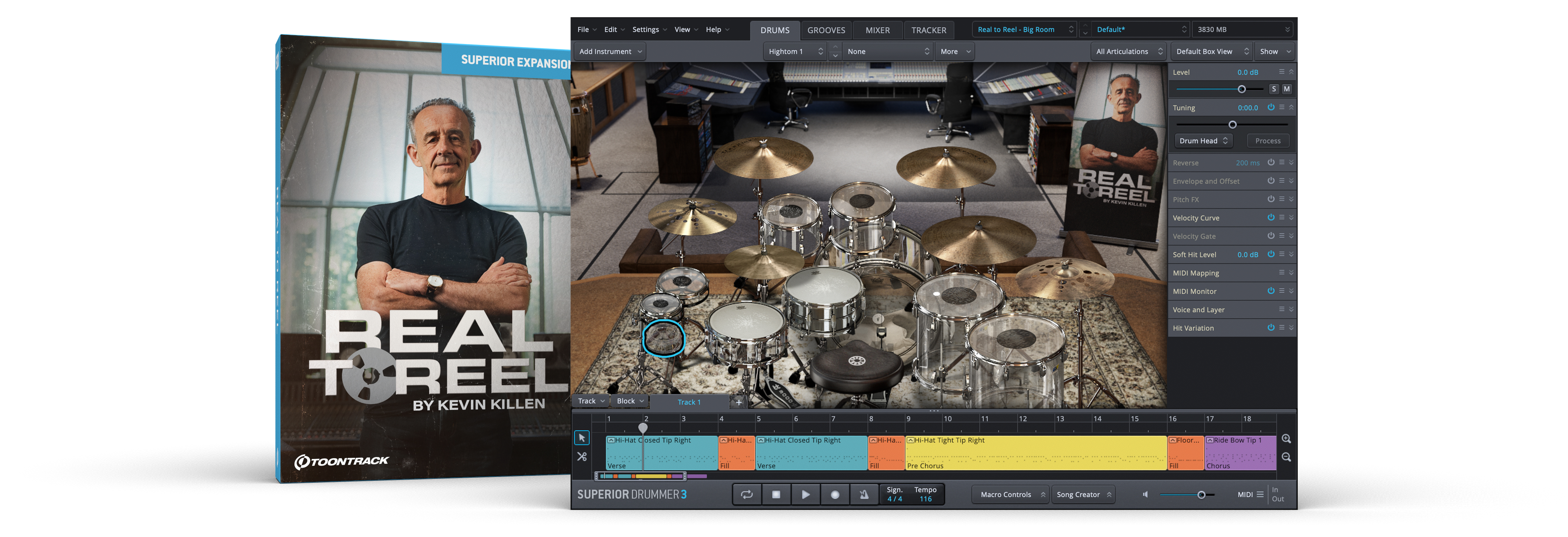Select the arrow pointer tool in timeline
The width and height of the screenshot is (1568, 537).
coord(581,438)
